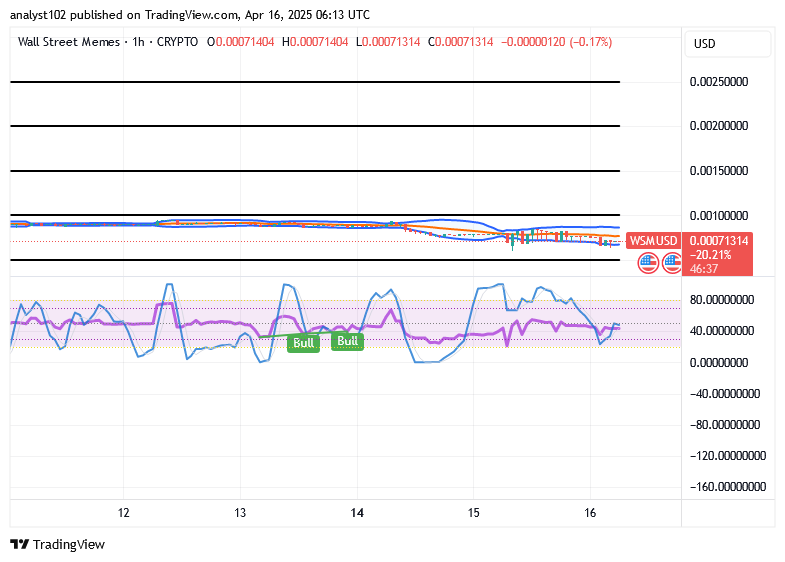
Task: Click the 0.00250000 price axis label
Action: pyautogui.click(x=719, y=82)
